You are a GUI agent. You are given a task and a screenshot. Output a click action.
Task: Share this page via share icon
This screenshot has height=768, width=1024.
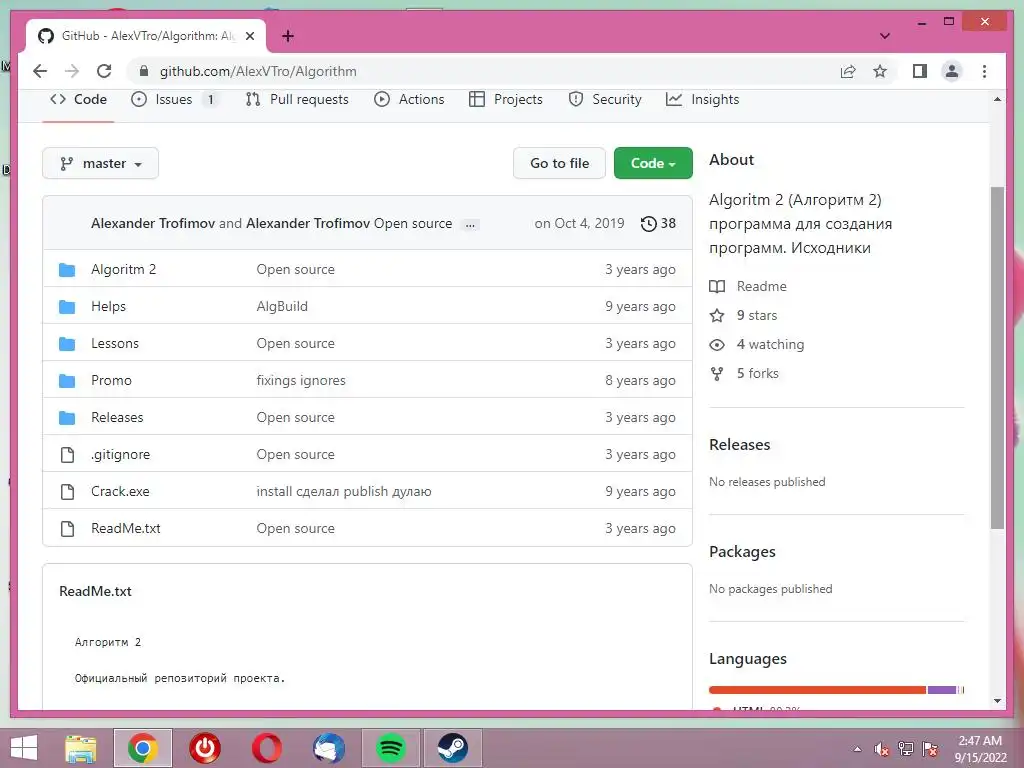coord(848,71)
